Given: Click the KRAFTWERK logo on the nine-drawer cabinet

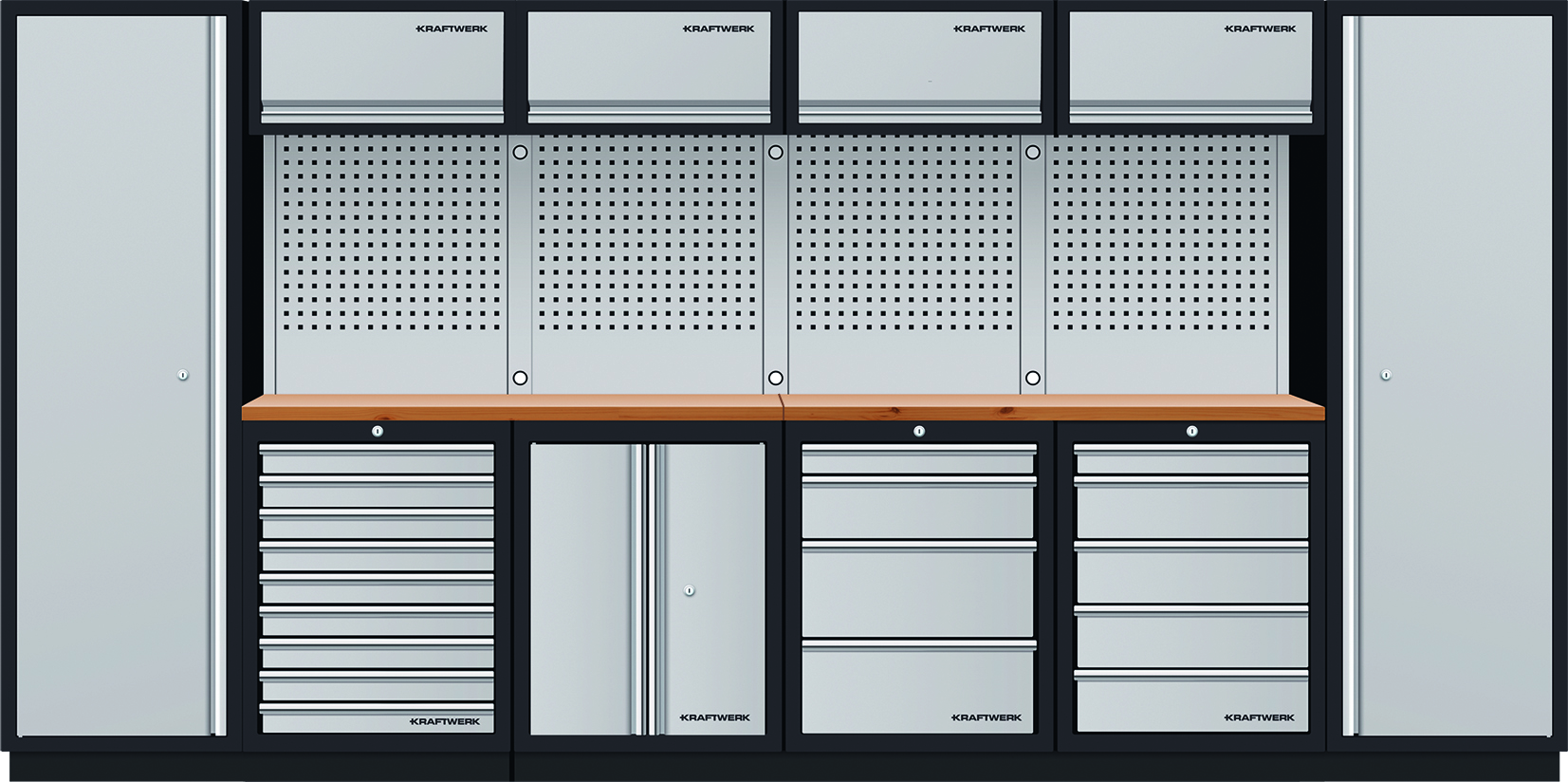Looking at the screenshot, I should coord(445,721).
